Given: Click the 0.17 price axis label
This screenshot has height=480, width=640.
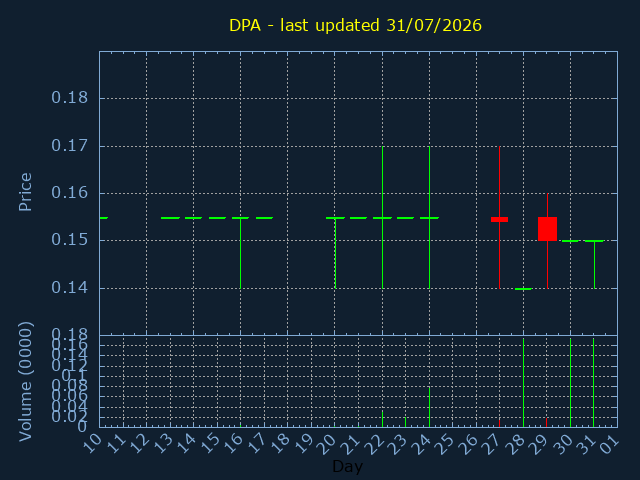Looking at the screenshot, I should pyautogui.click(x=69, y=146).
